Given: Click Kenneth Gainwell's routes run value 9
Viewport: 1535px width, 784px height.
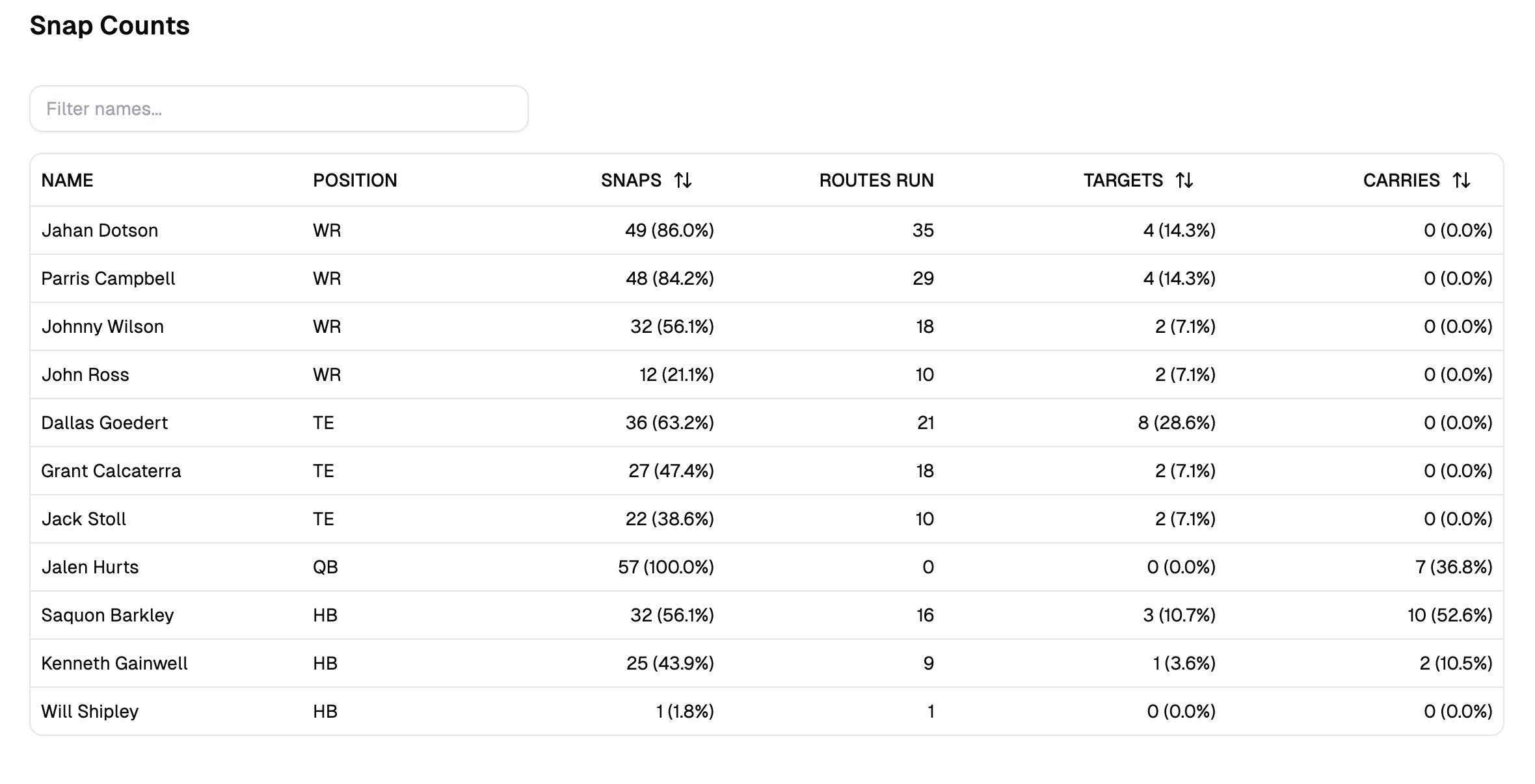Looking at the screenshot, I should pyautogui.click(x=928, y=663).
